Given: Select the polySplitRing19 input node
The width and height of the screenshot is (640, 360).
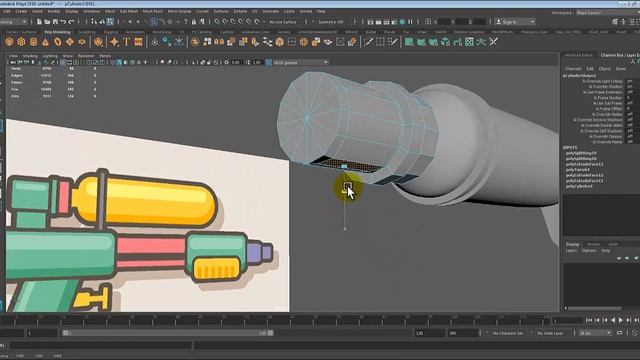Looking at the screenshot, I should [581, 153].
